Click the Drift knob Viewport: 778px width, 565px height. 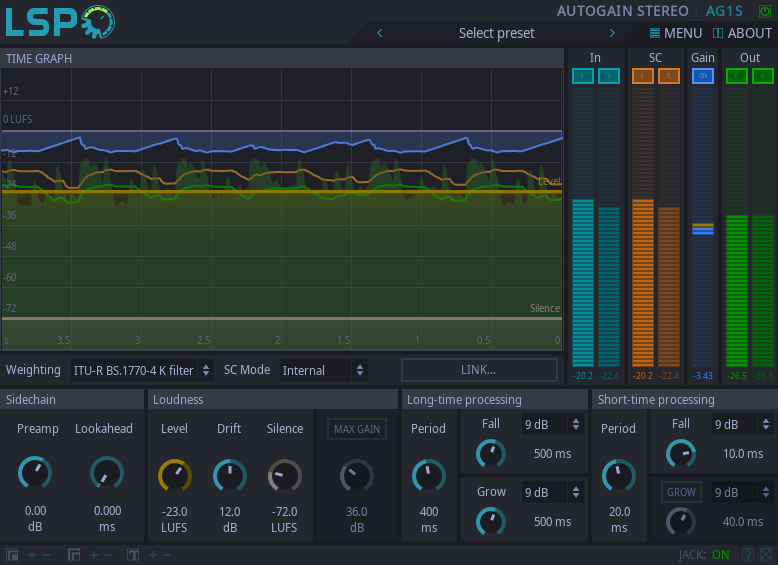230,476
